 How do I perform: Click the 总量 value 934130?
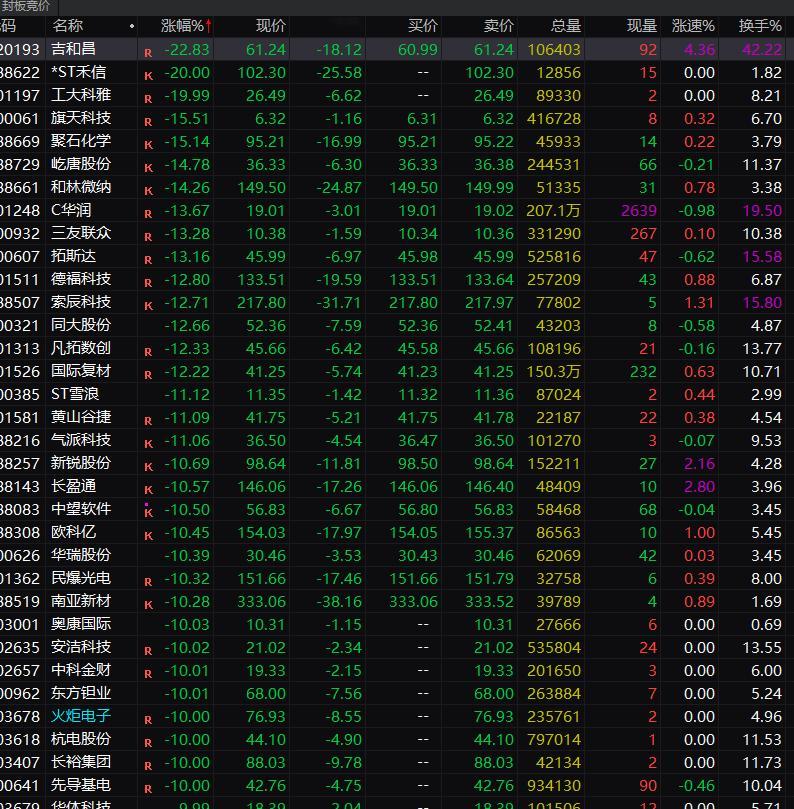(x=554, y=786)
